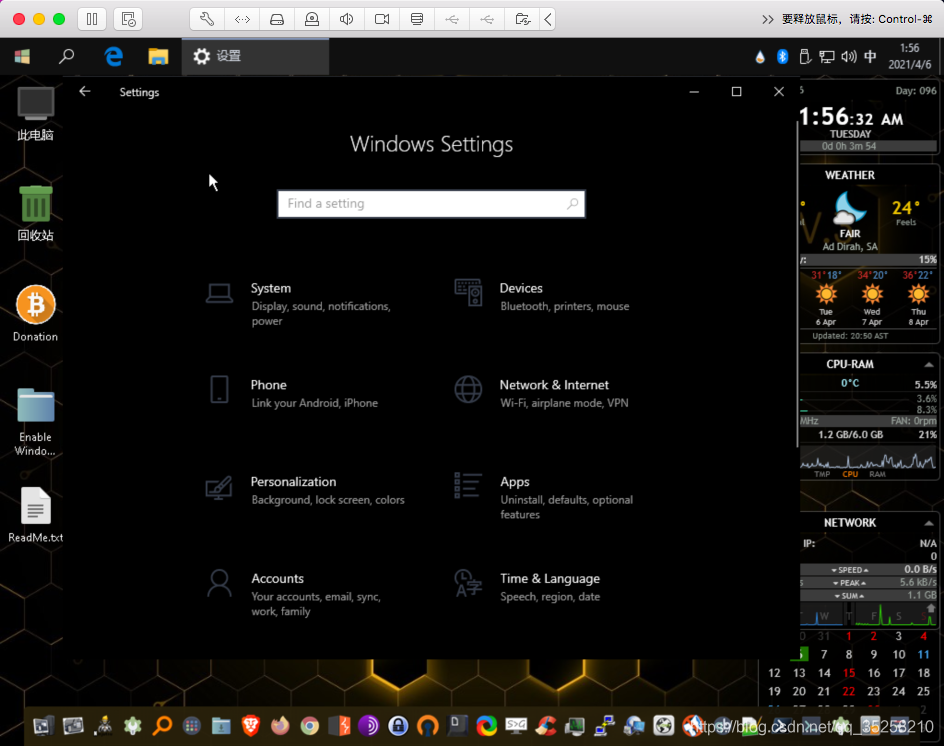Open File Explorer from the taskbar

click(158, 57)
